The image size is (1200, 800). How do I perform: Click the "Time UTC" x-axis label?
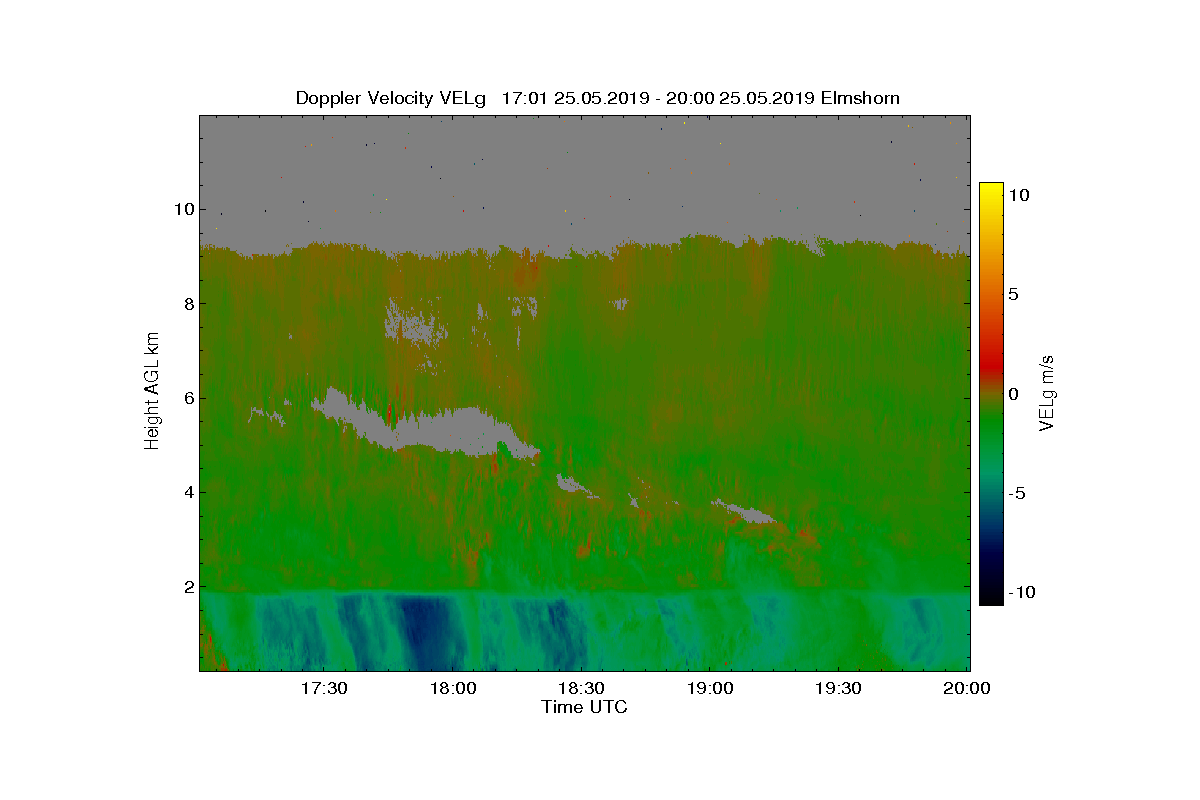[x=584, y=707]
